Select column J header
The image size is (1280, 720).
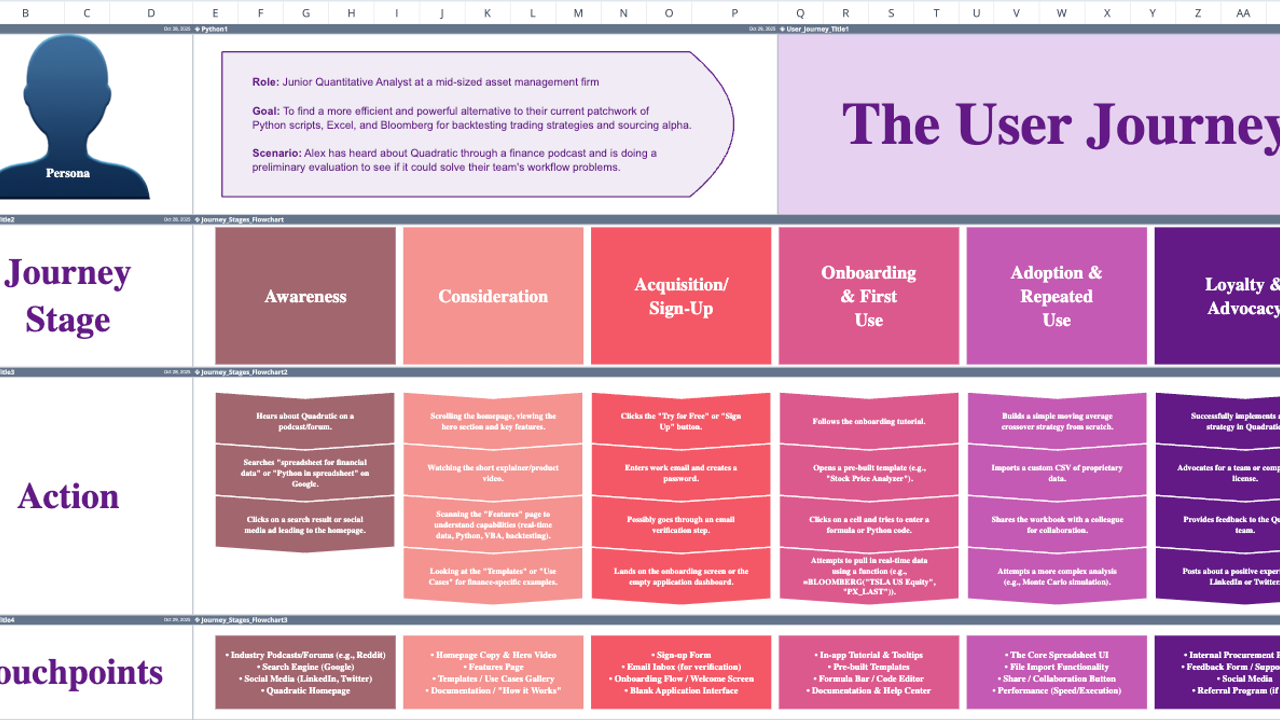coord(442,13)
